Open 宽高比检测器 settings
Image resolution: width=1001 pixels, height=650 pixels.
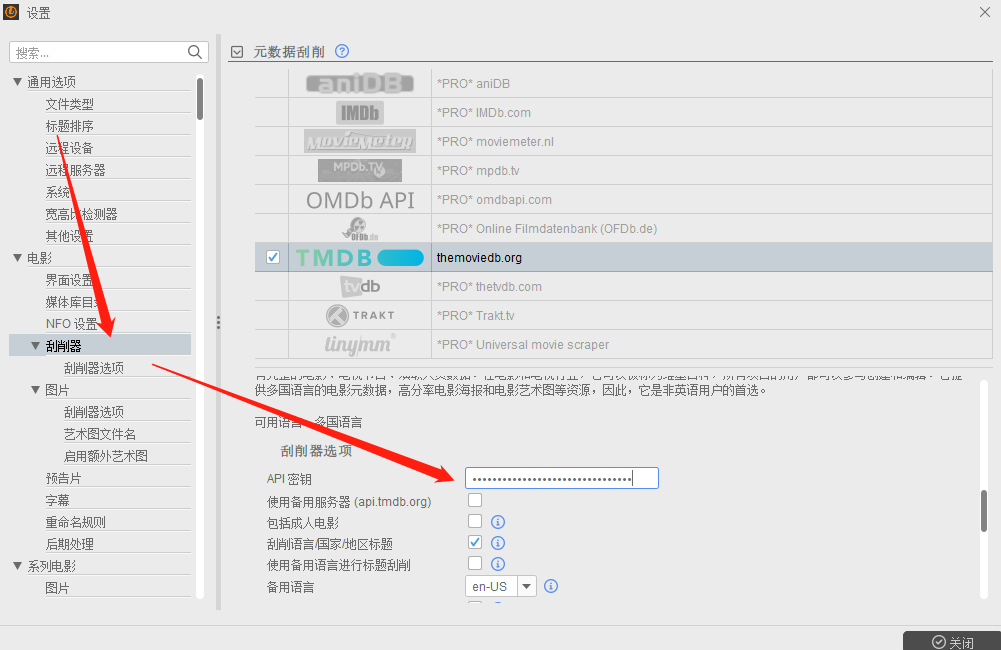[81, 214]
